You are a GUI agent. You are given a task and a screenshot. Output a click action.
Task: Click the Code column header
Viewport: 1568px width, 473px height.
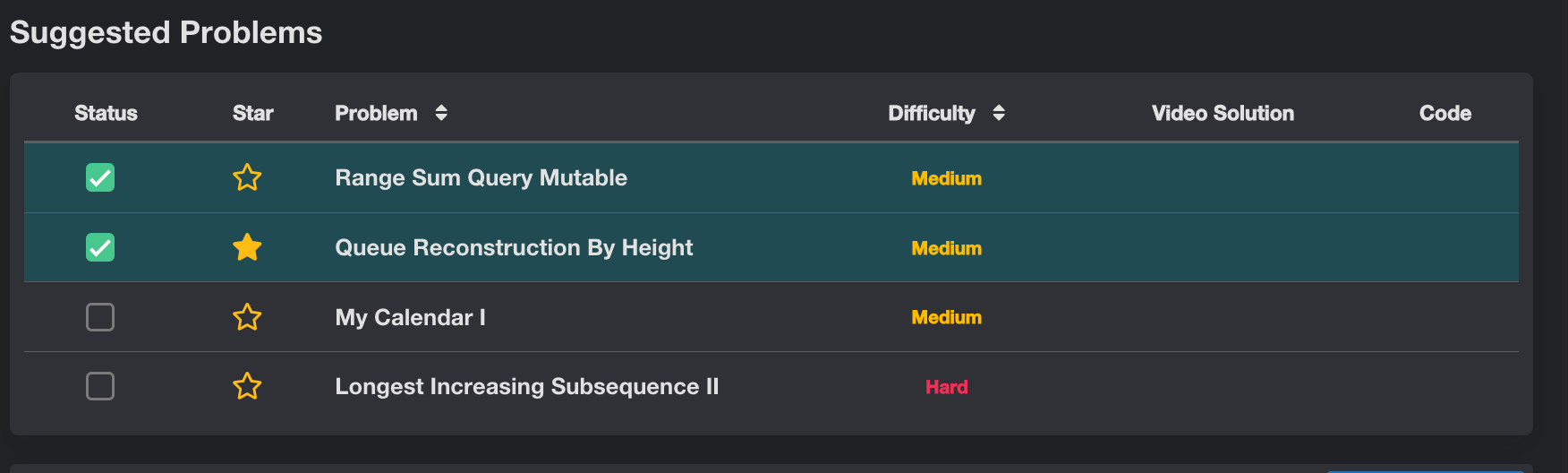(x=1444, y=113)
